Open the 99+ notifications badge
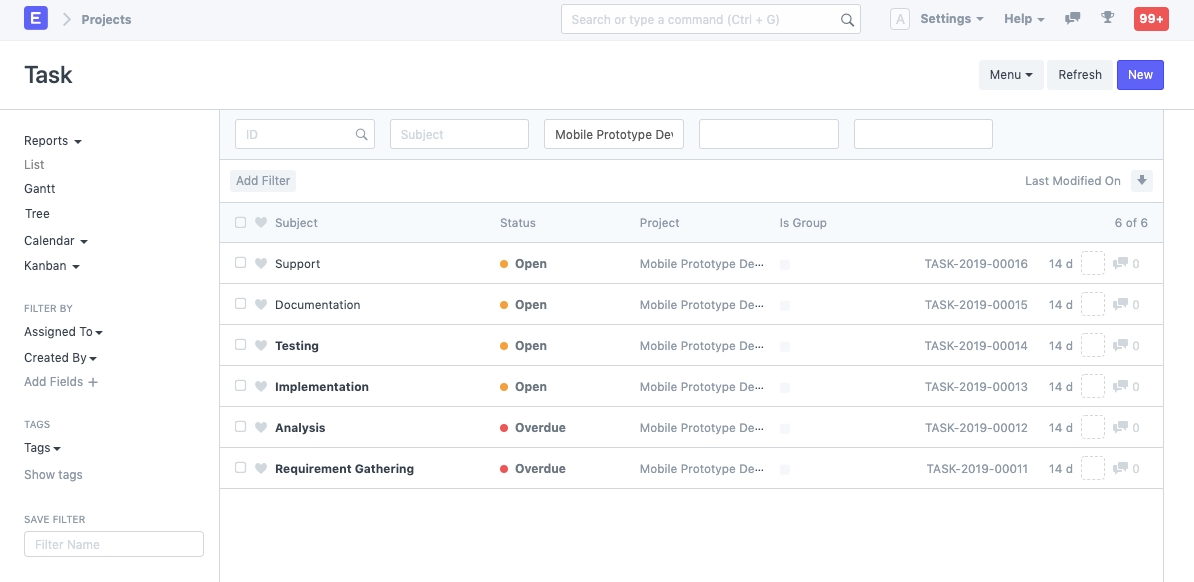Image resolution: width=1194 pixels, height=582 pixels. (x=1150, y=19)
